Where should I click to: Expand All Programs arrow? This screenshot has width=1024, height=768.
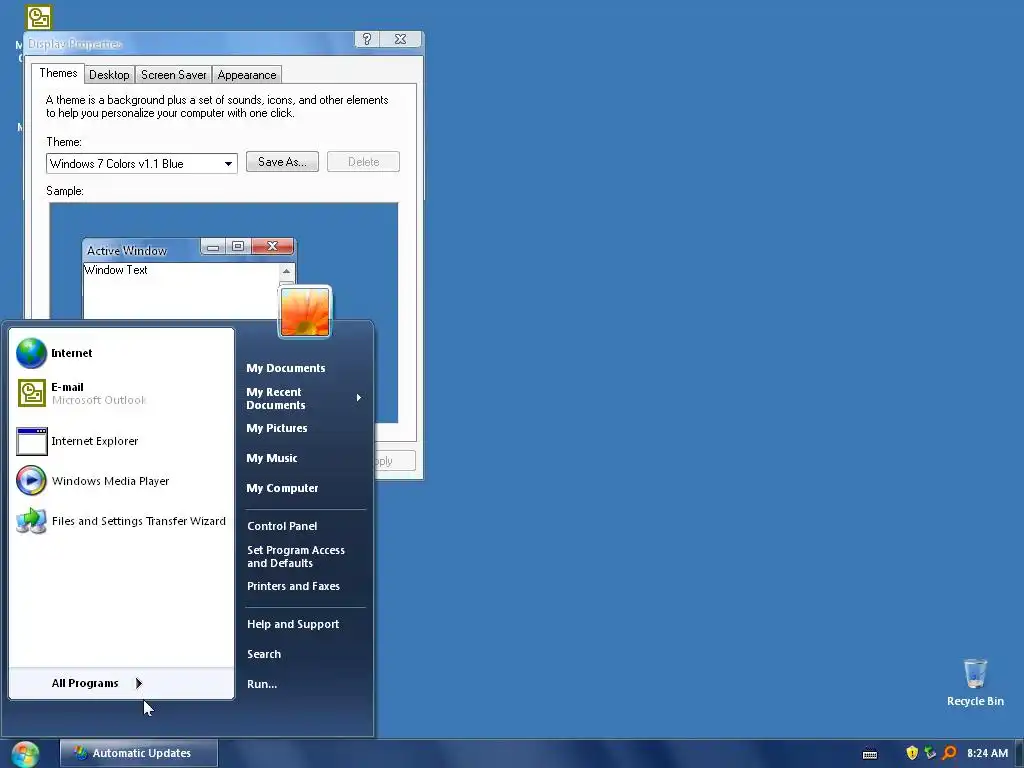[138, 683]
